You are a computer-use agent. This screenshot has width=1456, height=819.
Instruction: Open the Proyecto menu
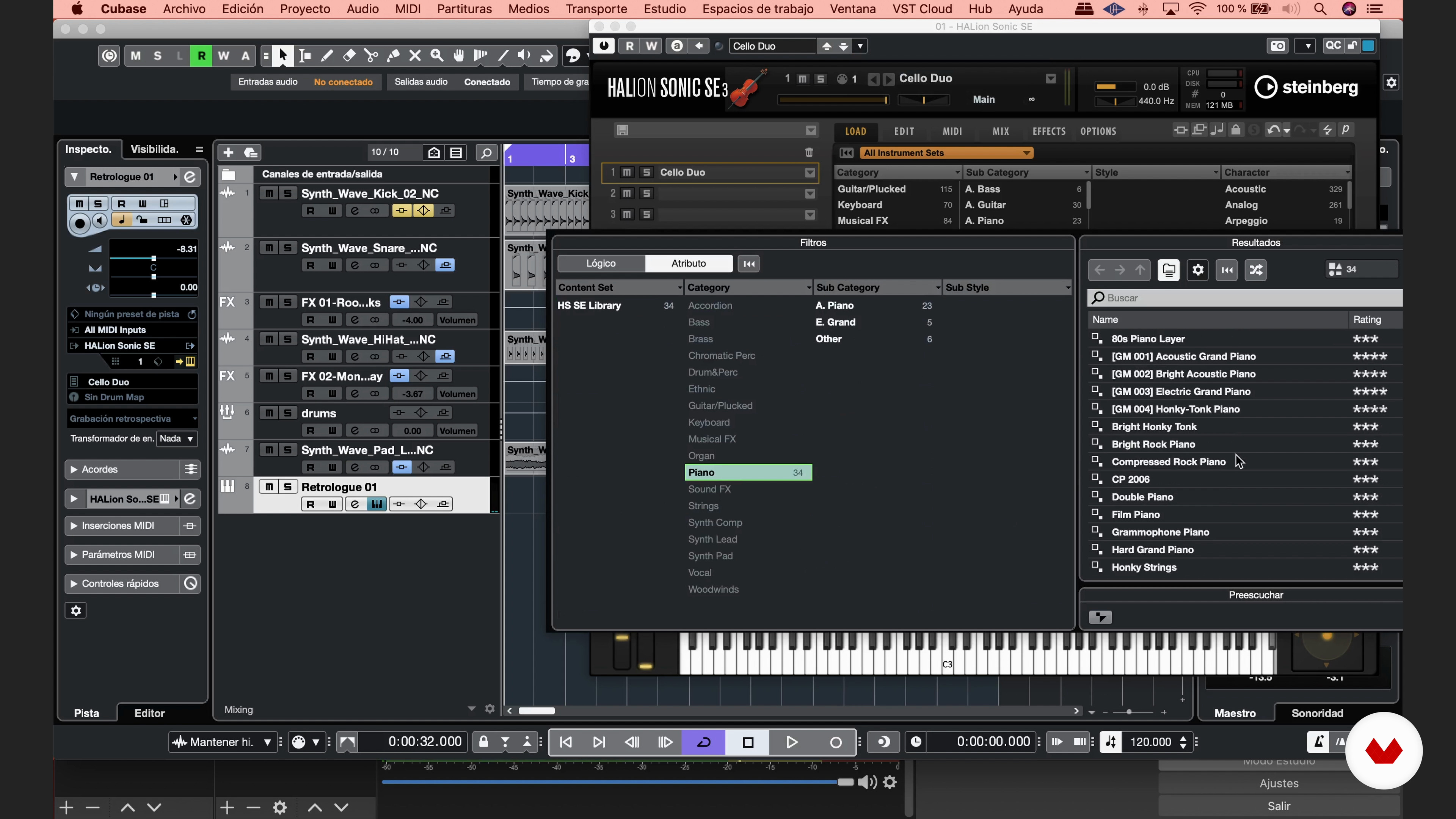click(x=304, y=9)
